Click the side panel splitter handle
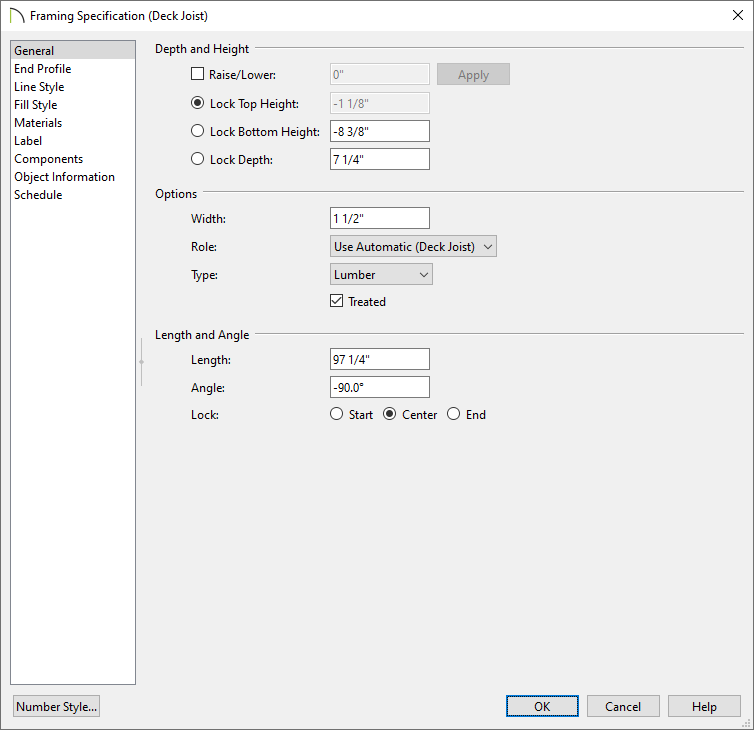This screenshot has width=754, height=730. (141, 362)
